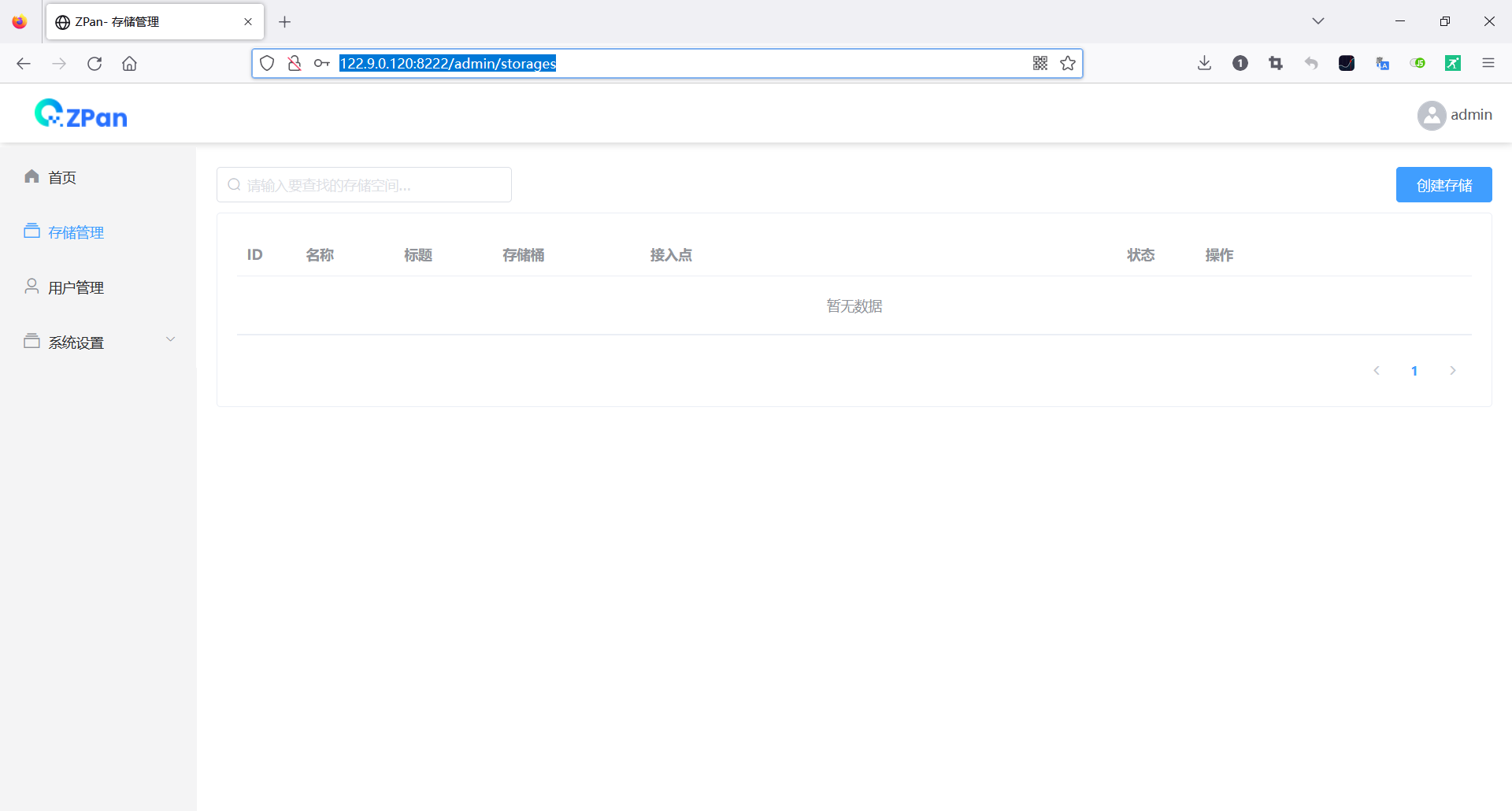Open the screenshot crop extension
The width and height of the screenshot is (1512, 811).
(x=1276, y=63)
